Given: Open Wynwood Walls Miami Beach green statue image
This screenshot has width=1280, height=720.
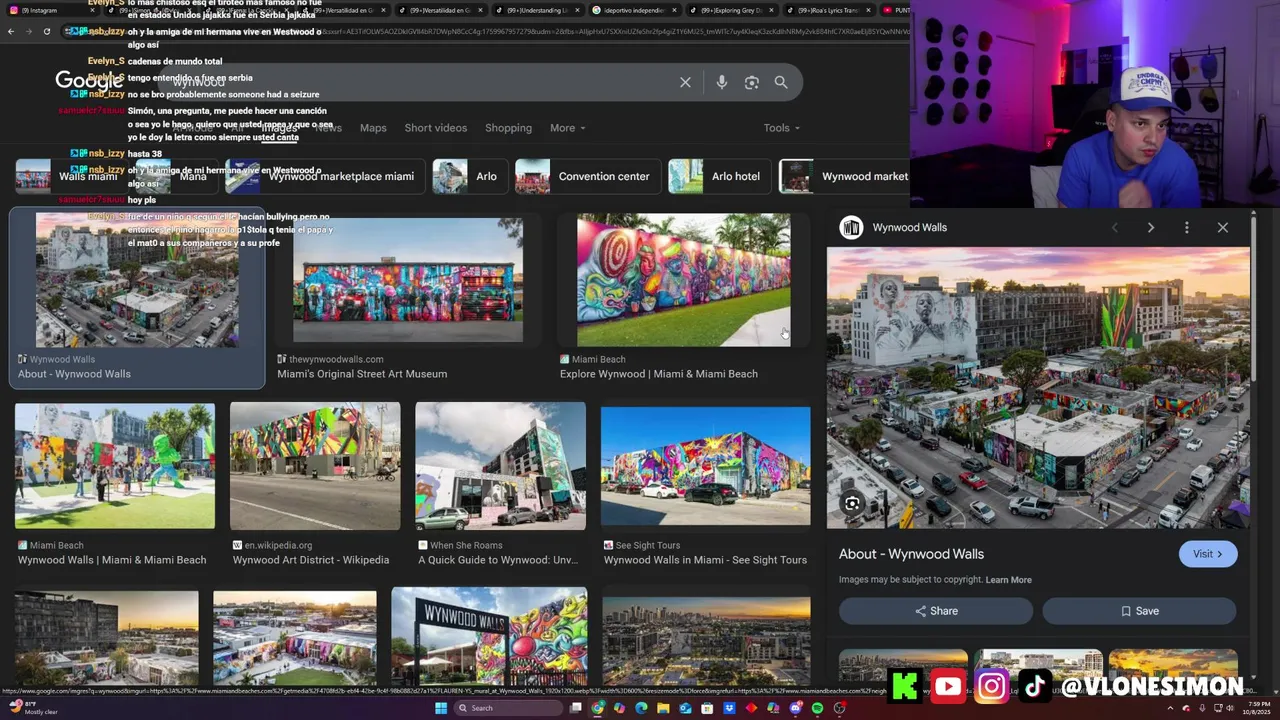Looking at the screenshot, I should [x=115, y=466].
